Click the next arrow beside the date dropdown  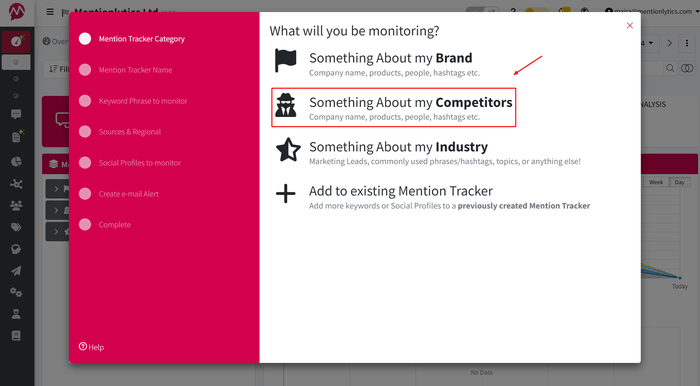point(669,43)
